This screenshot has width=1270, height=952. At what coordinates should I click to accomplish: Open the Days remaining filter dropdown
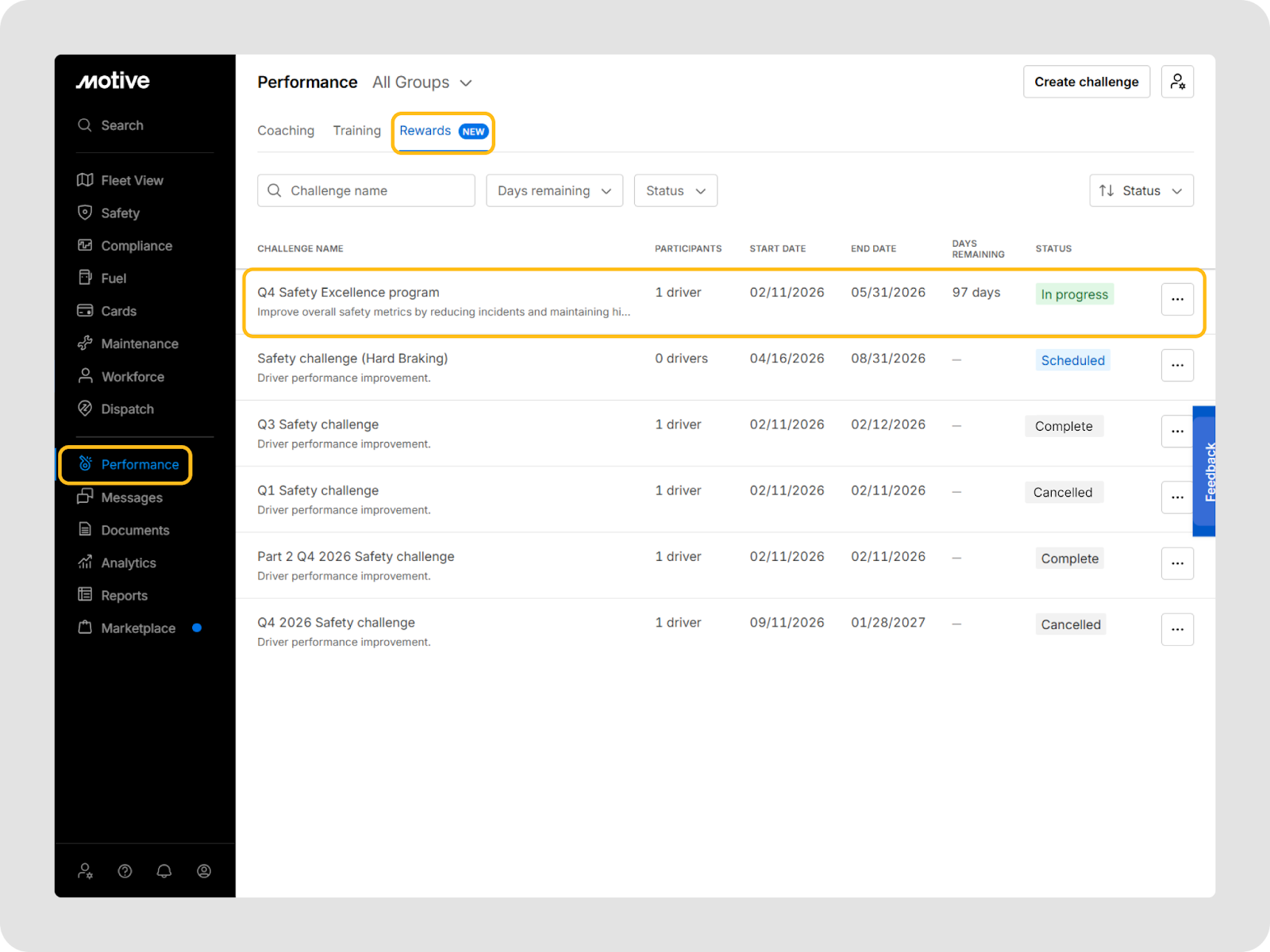[554, 190]
